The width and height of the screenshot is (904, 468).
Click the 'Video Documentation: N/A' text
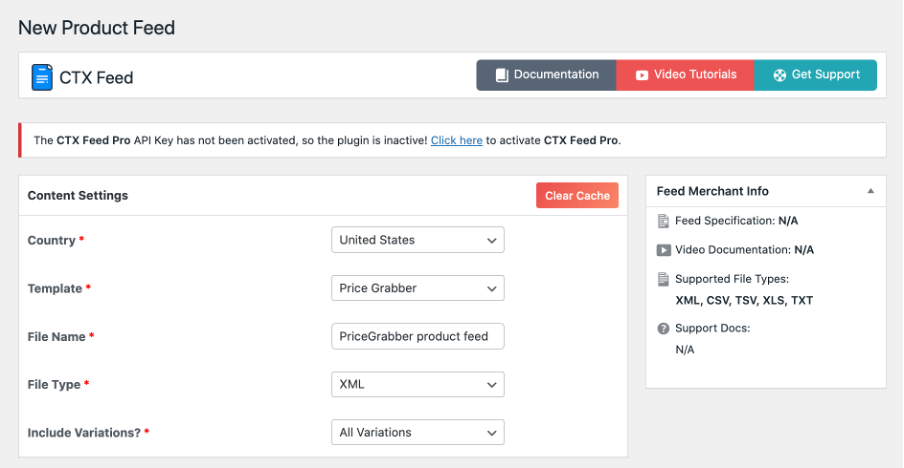point(744,250)
